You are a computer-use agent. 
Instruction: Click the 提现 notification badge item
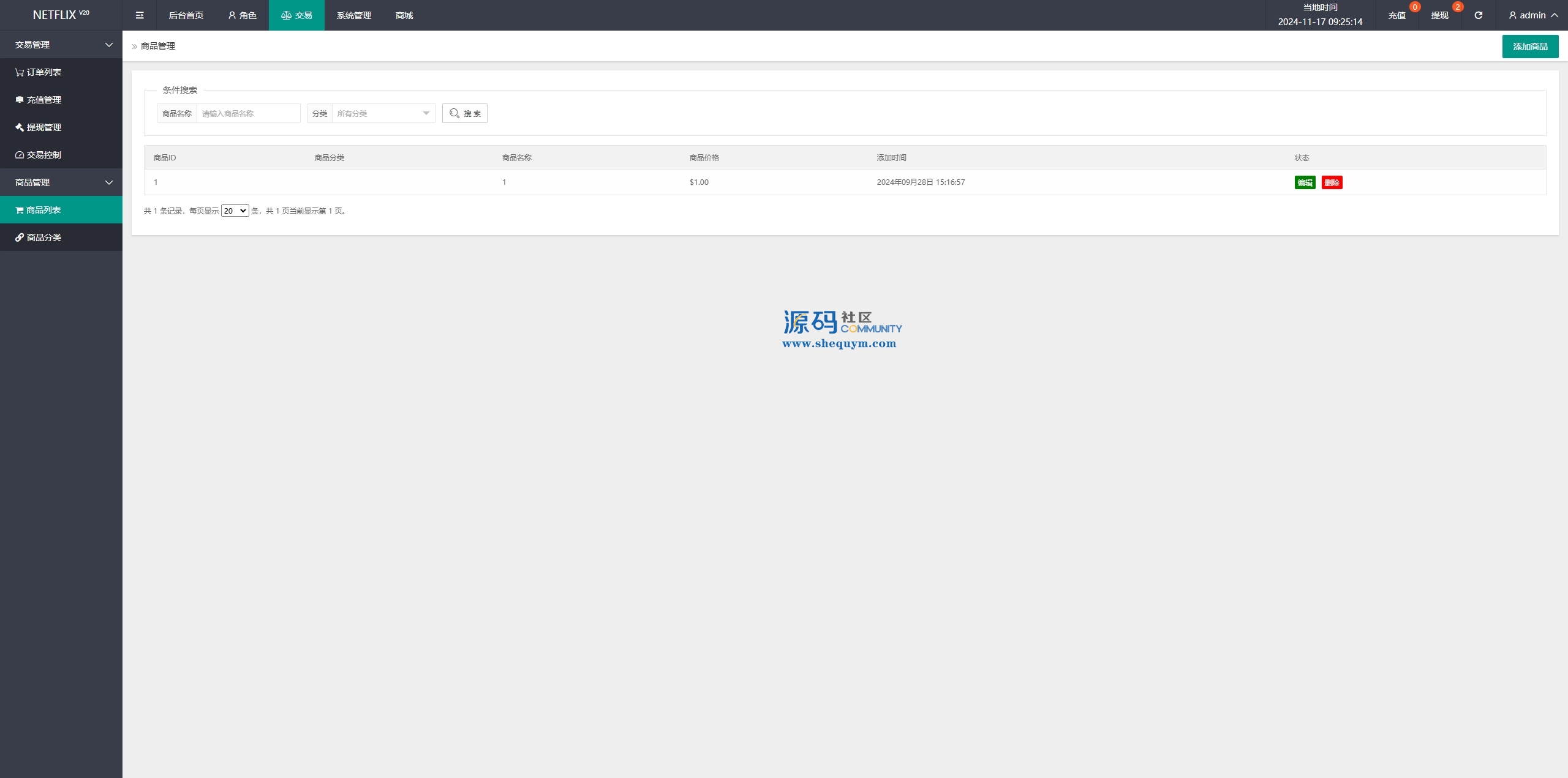(x=1439, y=15)
